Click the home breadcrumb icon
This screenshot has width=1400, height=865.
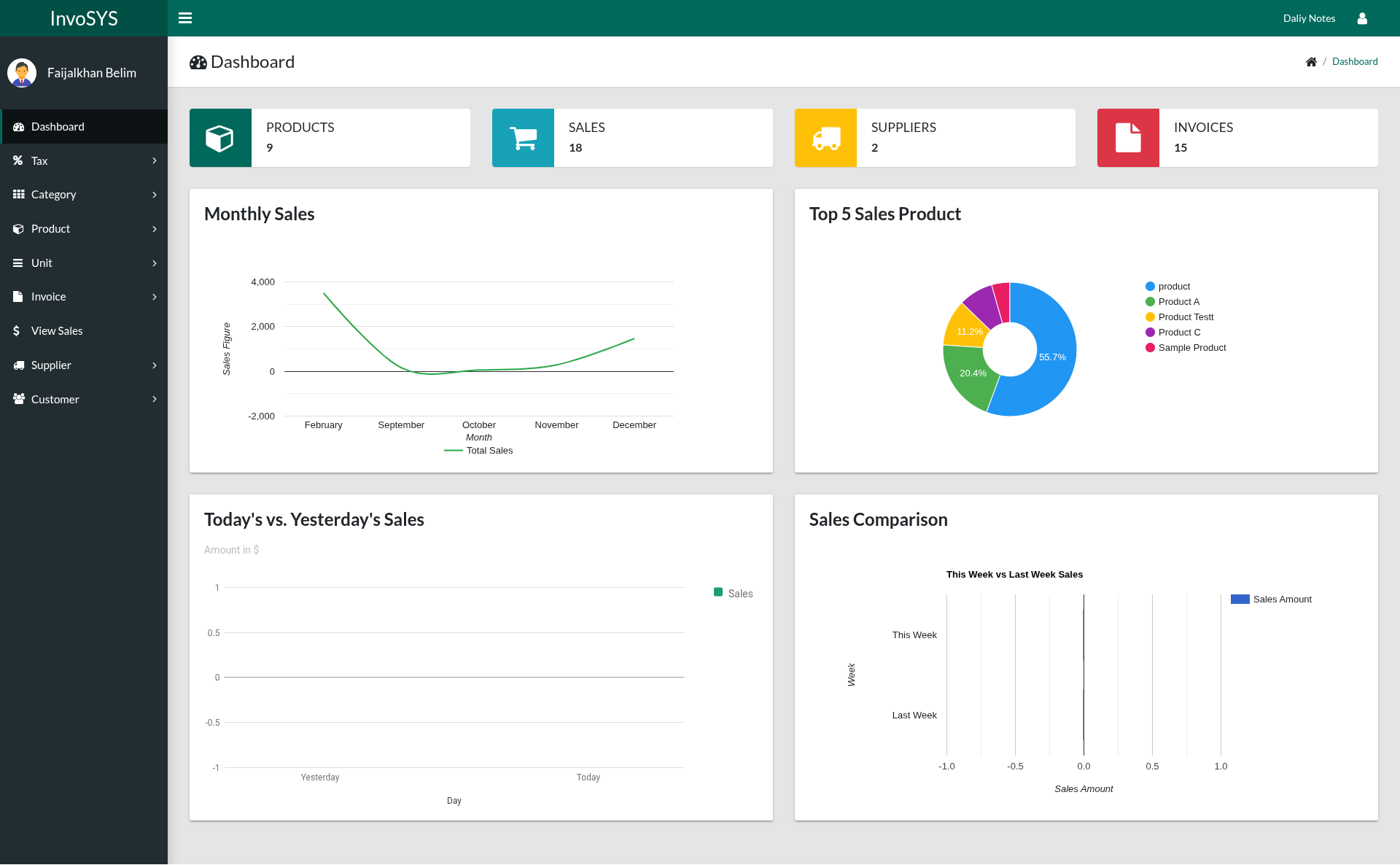[1311, 61]
